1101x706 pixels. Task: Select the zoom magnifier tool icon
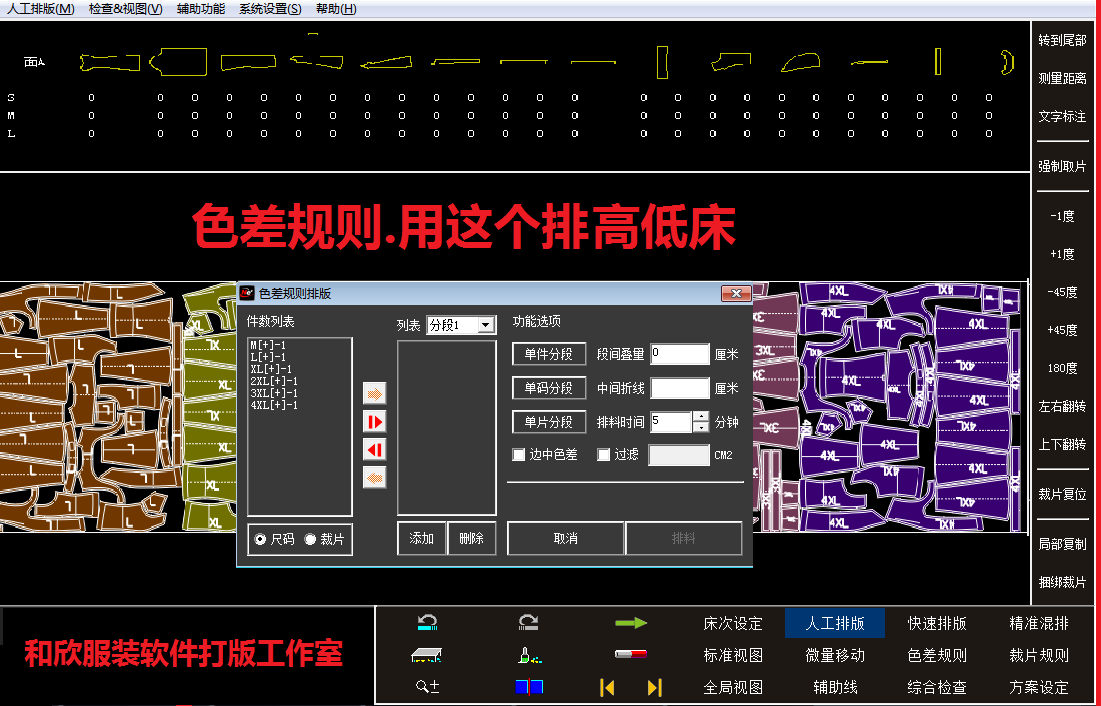coord(428,688)
